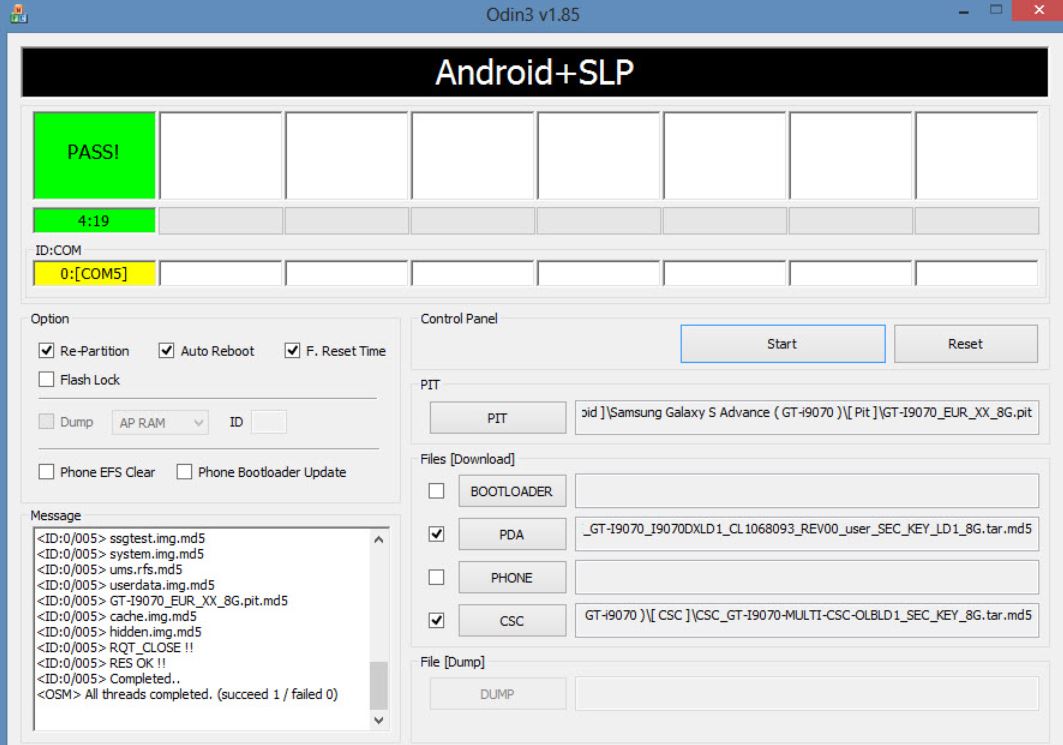Click the PHONE file button
The image size is (1063, 745).
click(512, 578)
